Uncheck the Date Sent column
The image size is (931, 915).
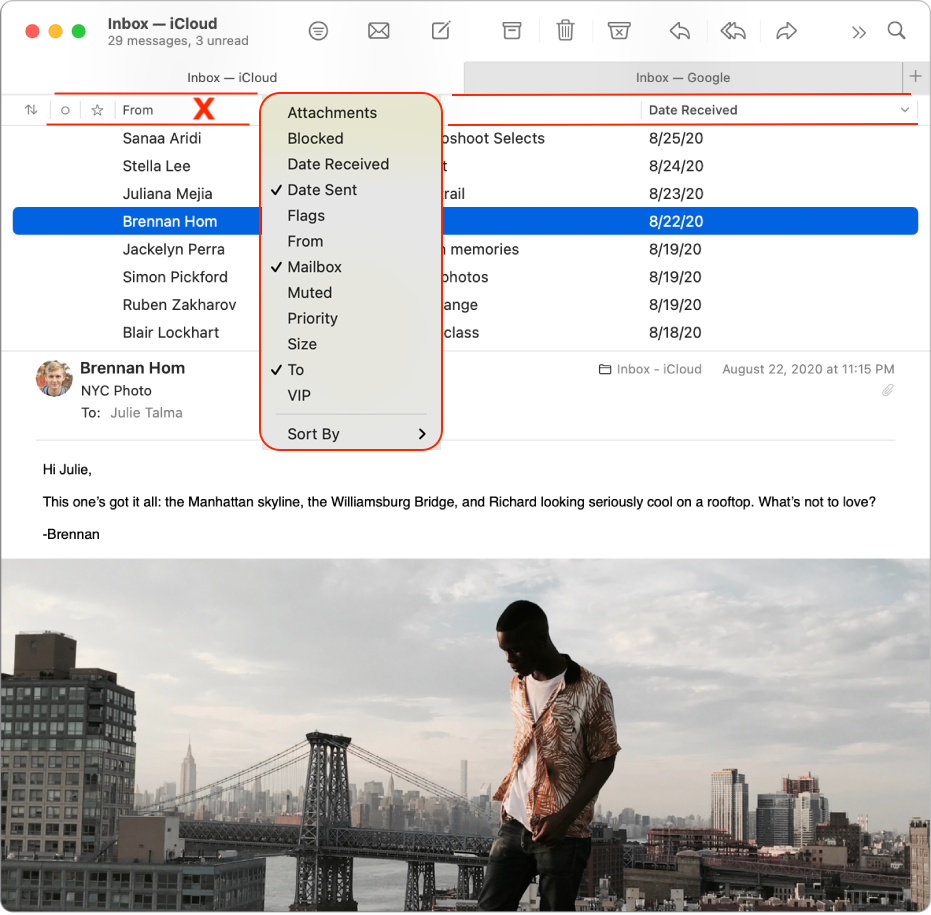pos(350,190)
